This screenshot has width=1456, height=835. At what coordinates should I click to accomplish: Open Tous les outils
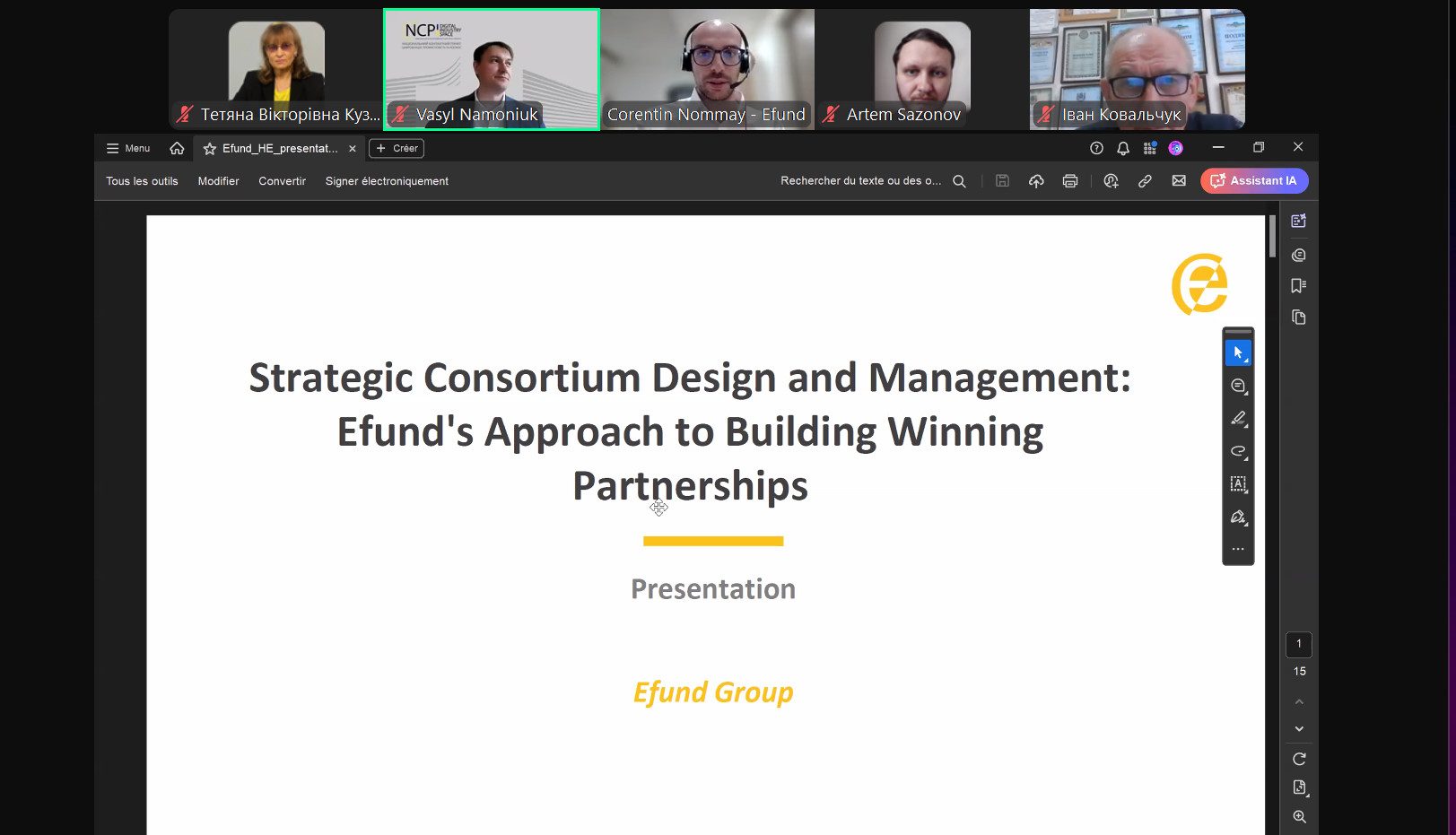[142, 181]
